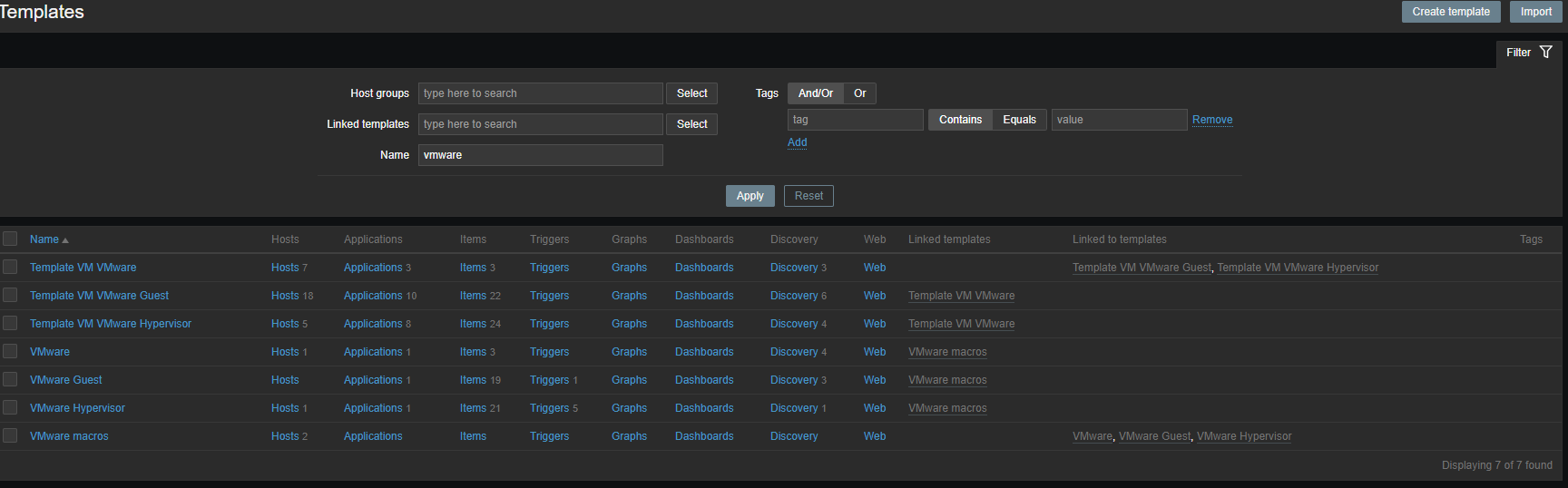Add another tag filter row
The height and width of the screenshot is (488, 1568).
click(x=797, y=142)
